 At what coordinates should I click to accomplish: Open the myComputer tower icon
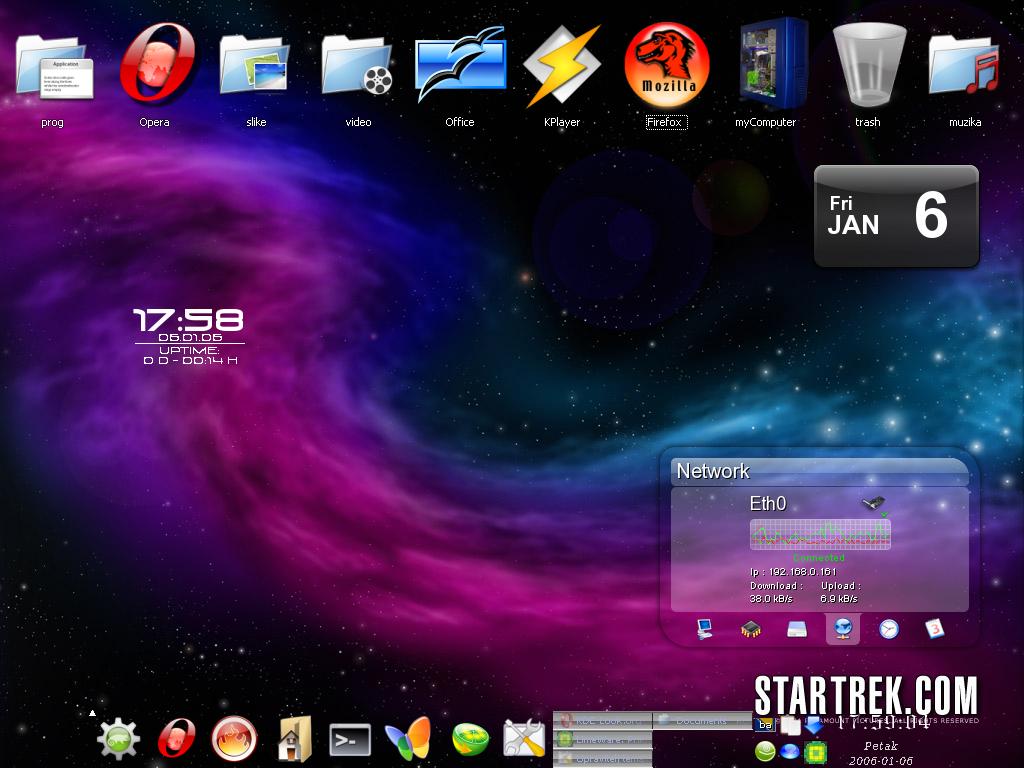(x=773, y=63)
